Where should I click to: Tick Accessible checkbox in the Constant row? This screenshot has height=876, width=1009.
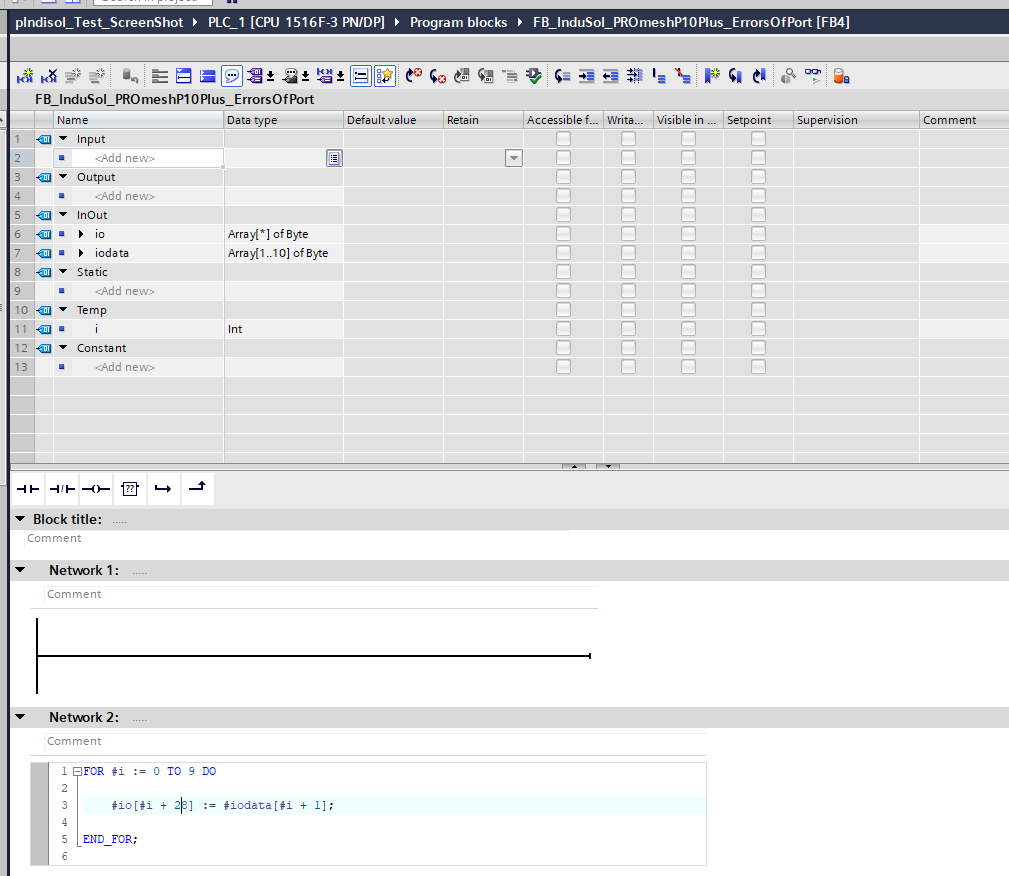pyautogui.click(x=563, y=348)
